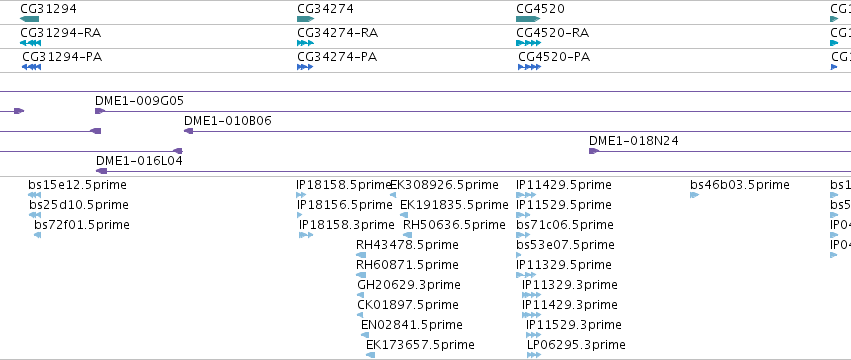Click the CG34274 gene arrow

306,19
